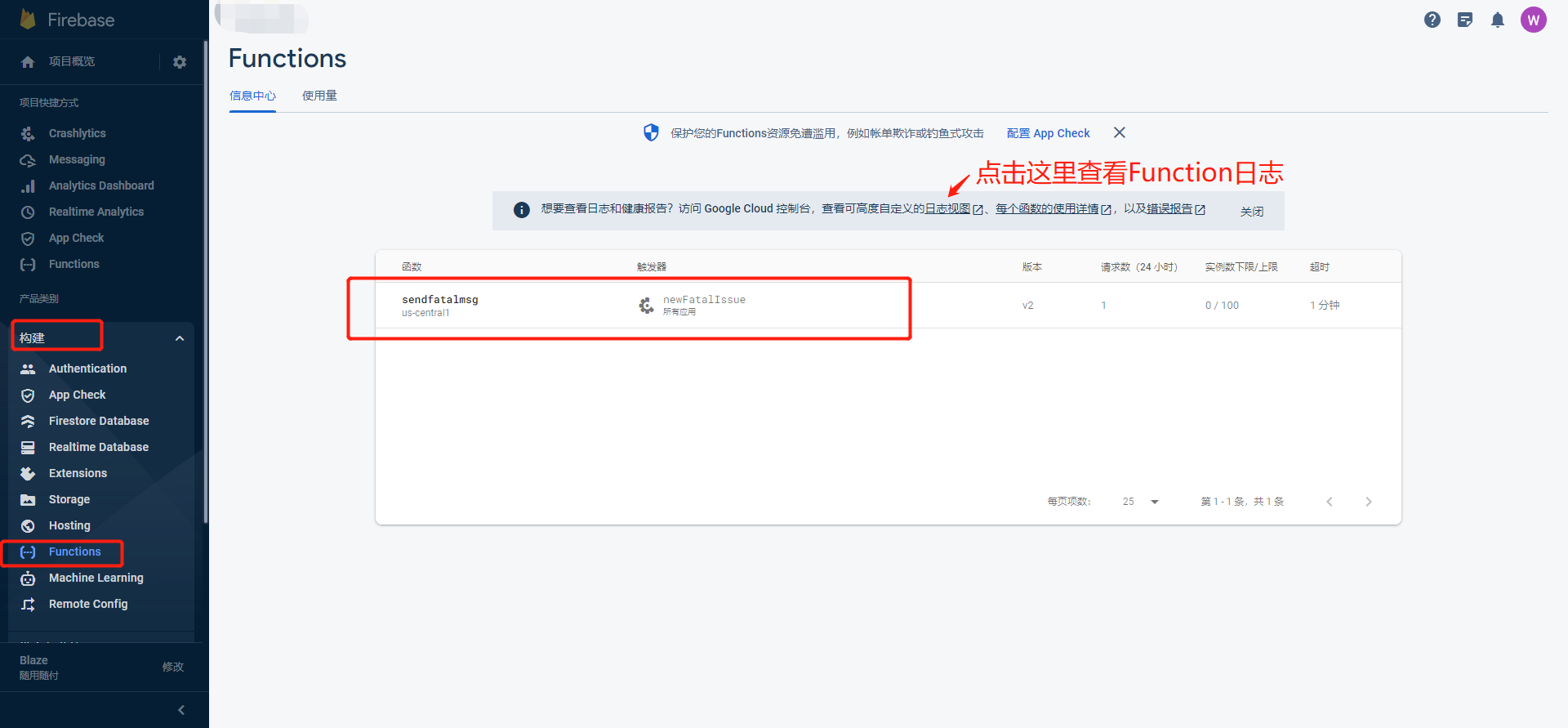Click the 1 分钟 timeout cell

[1325, 306]
